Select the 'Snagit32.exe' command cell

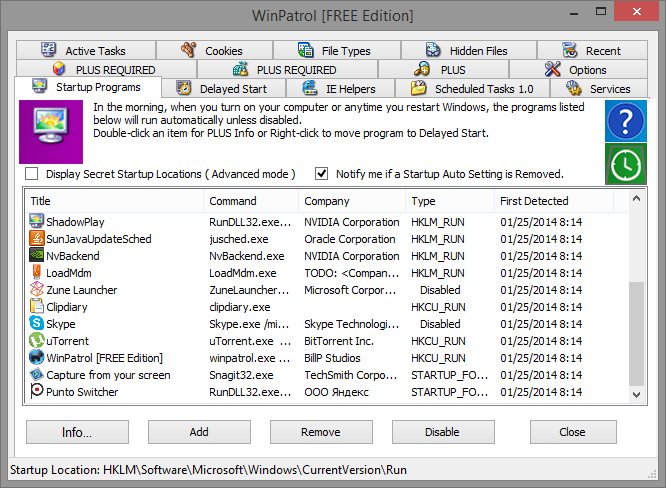coord(241,375)
